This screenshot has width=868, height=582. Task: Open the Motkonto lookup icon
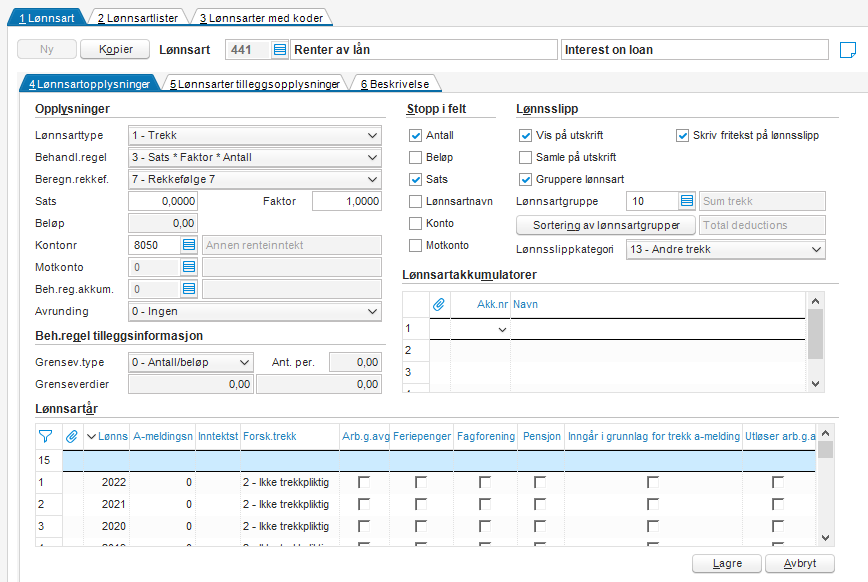[189, 267]
